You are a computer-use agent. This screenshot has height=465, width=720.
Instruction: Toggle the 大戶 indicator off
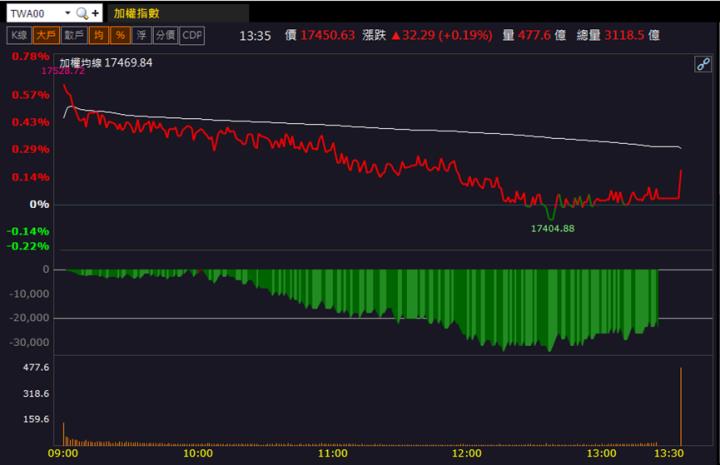click(x=46, y=35)
